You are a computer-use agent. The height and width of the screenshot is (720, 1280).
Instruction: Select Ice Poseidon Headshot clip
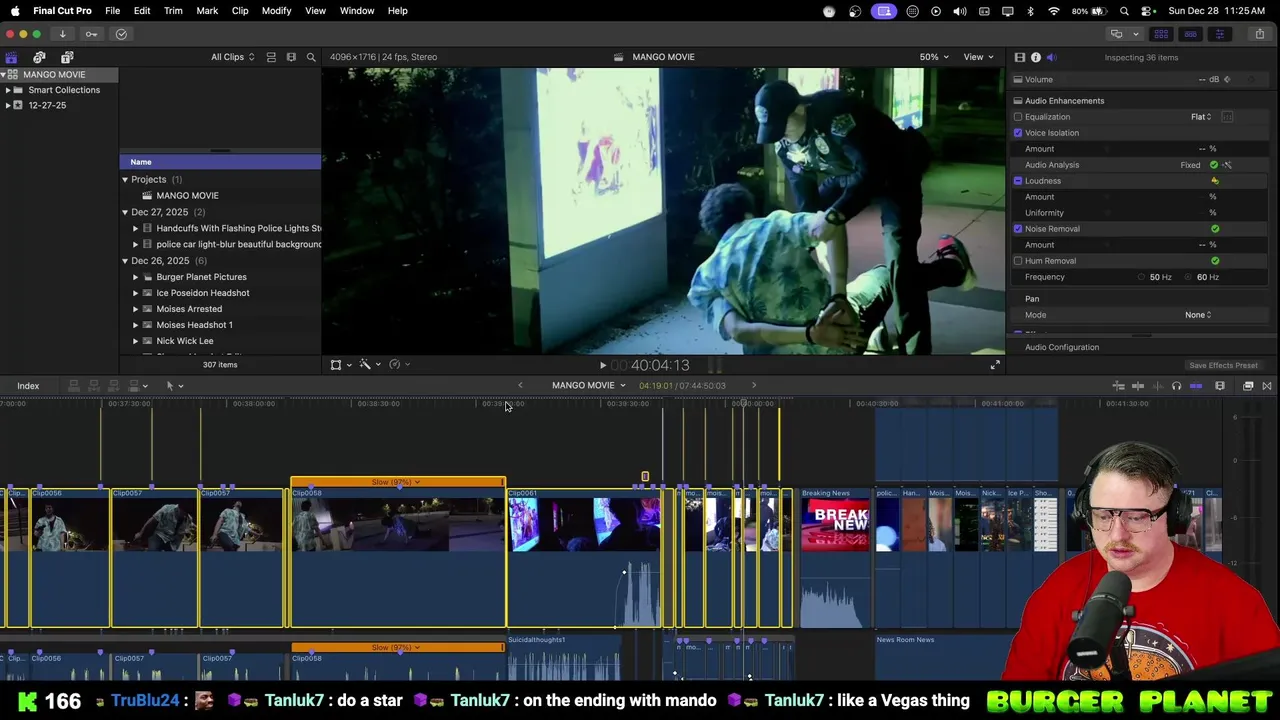coord(203,293)
